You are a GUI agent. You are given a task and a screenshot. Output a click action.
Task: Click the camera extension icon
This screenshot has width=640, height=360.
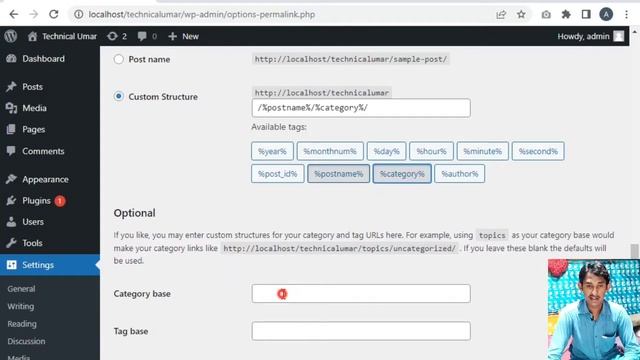coord(546,15)
